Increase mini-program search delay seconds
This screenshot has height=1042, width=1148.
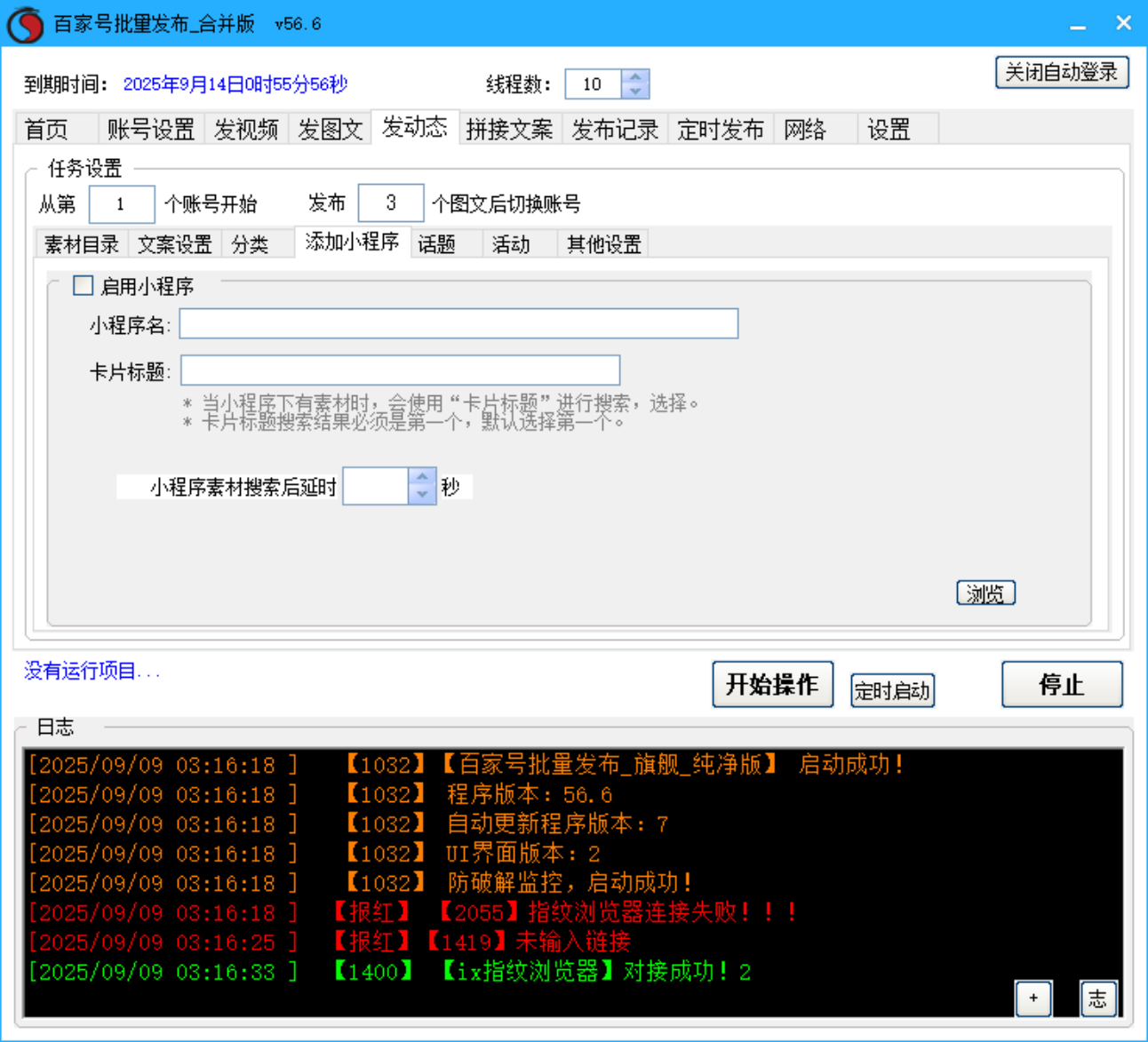coord(422,477)
